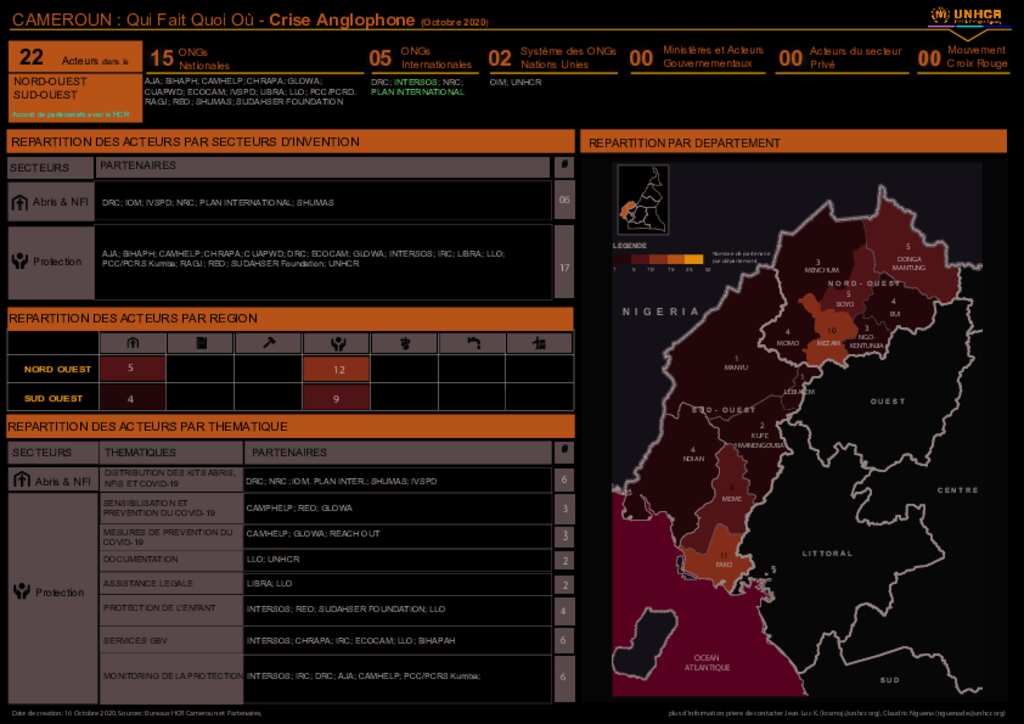Click the hammer icon in region table header

point(268,343)
